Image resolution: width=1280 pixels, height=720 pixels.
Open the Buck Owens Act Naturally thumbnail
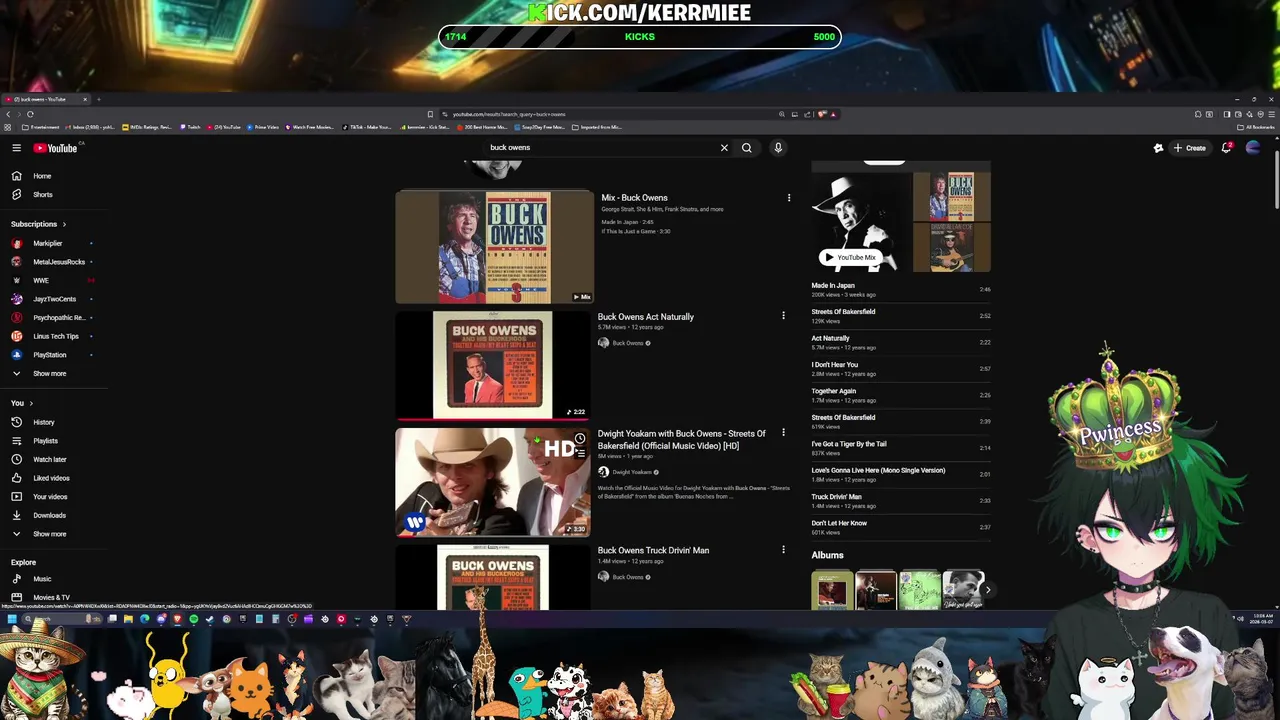coord(492,365)
